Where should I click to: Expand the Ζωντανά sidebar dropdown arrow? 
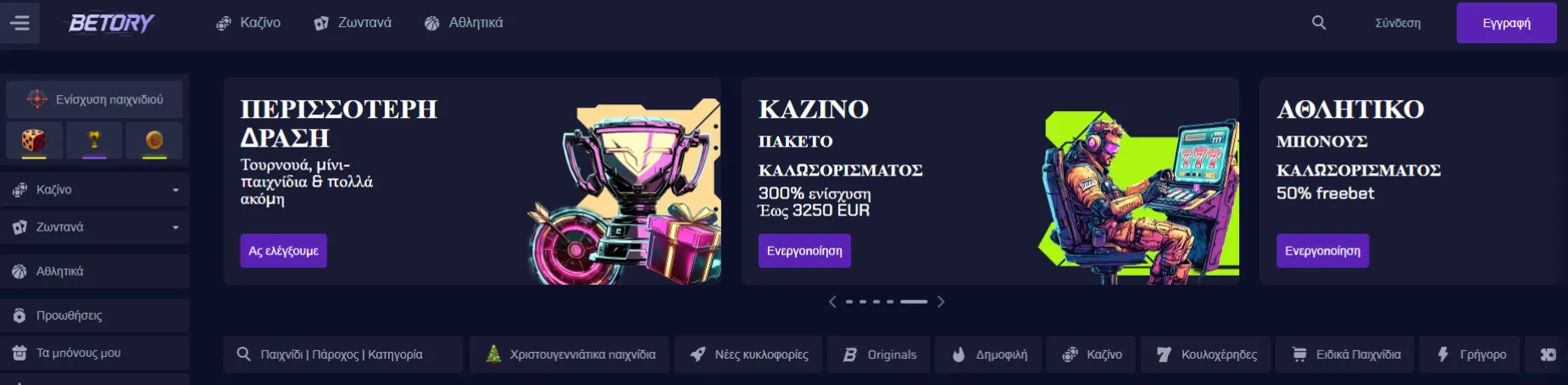pyautogui.click(x=175, y=227)
